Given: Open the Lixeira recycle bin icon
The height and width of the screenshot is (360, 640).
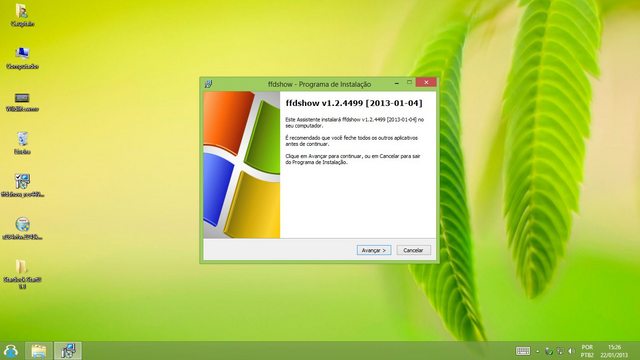Looking at the screenshot, I should pyautogui.click(x=22, y=143).
